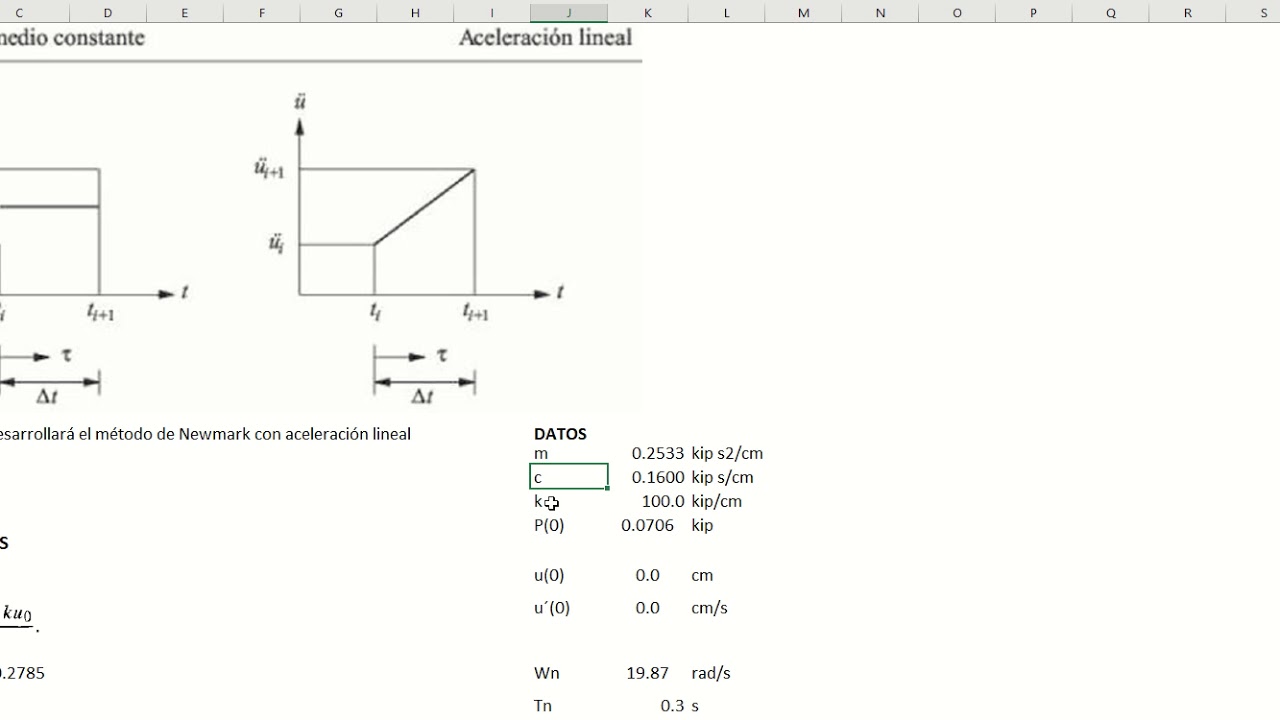The image size is (1280, 720).
Task: Click the value 0.2533
Action: click(658, 453)
